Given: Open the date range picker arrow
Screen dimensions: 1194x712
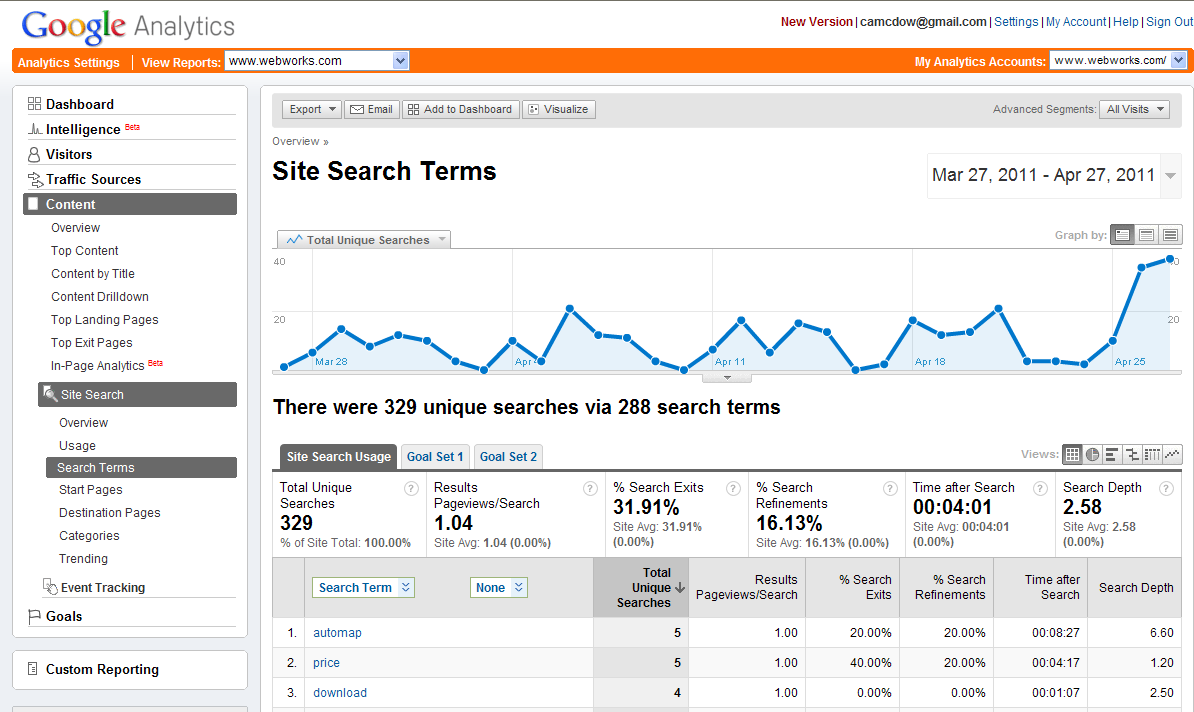Looking at the screenshot, I should tap(1170, 176).
